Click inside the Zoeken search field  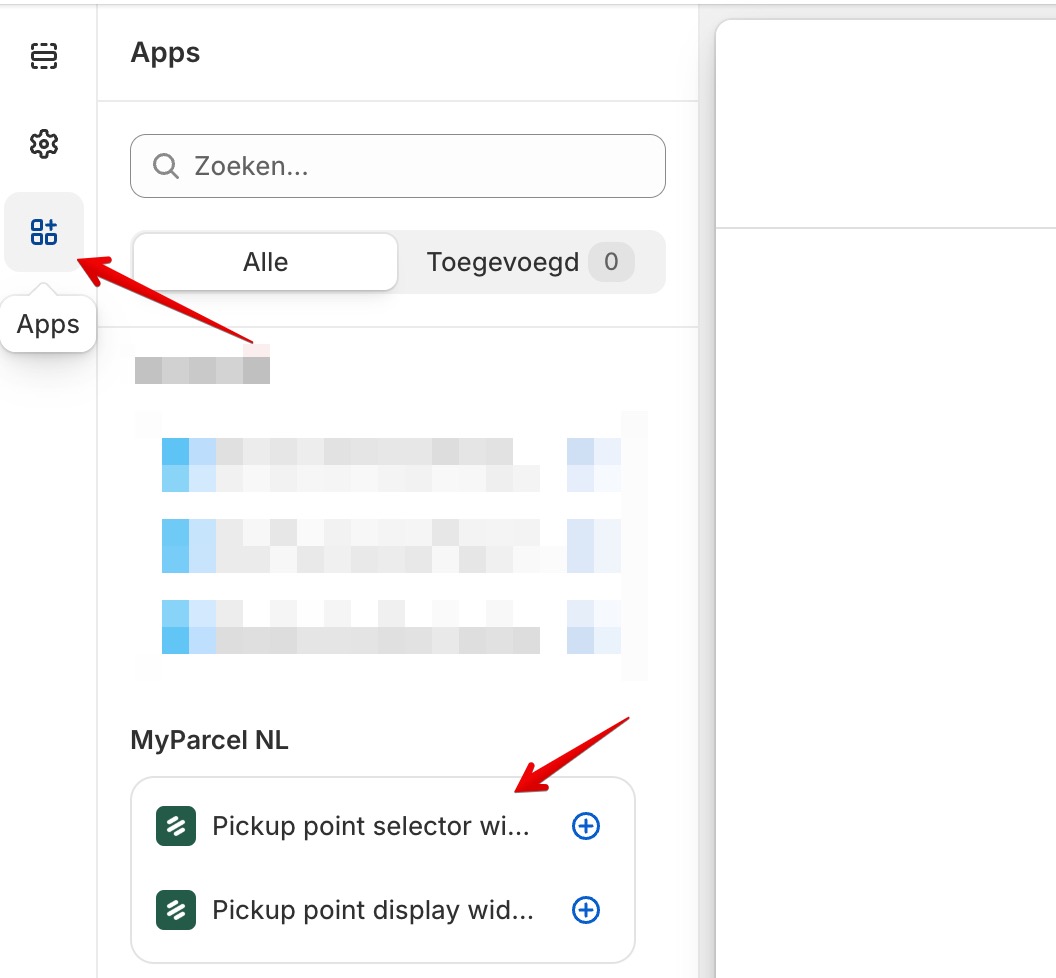point(398,166)
